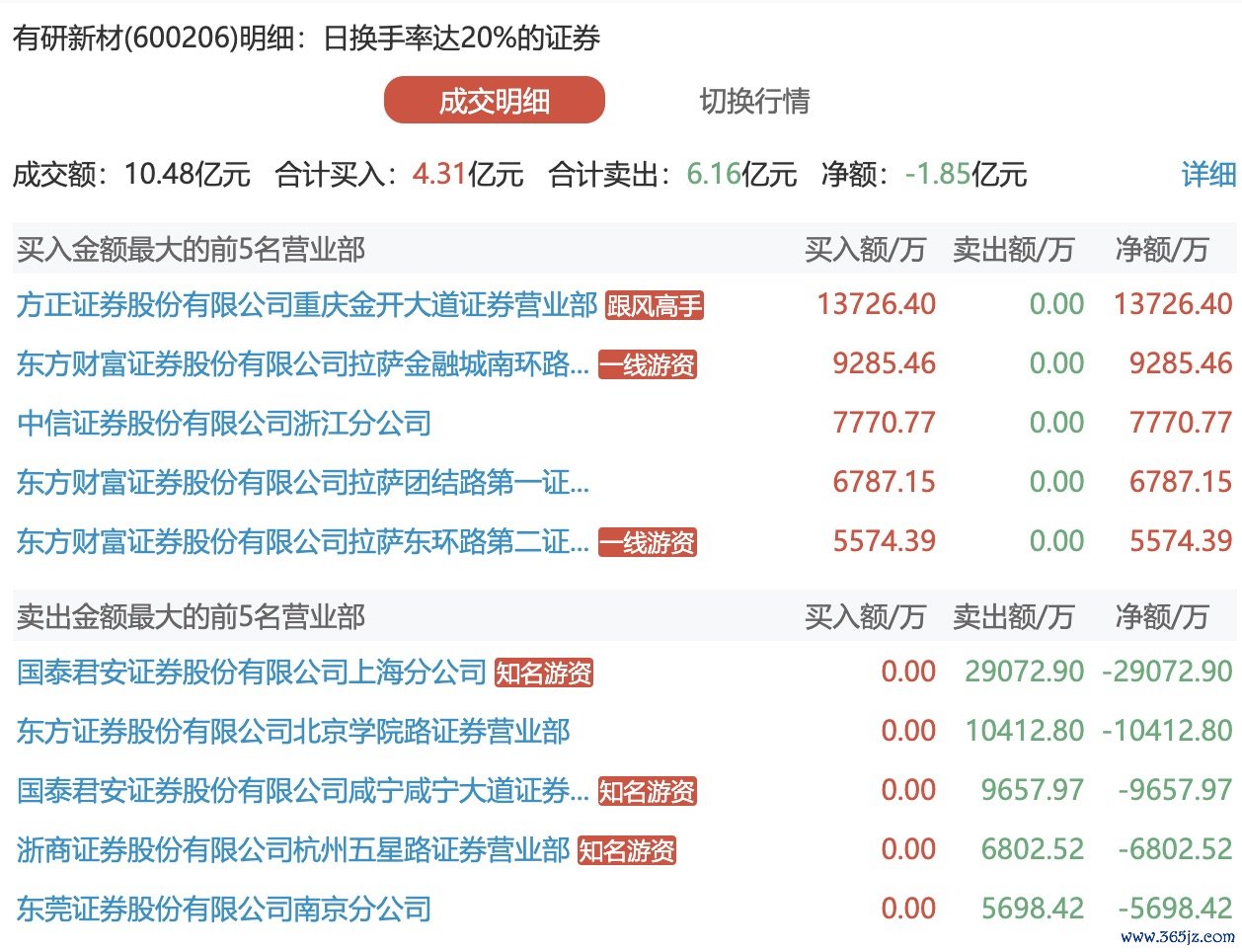Click 知名游资 tag beside 上海分公司
Viewport: 1242px width, 952px height.
[544, 674]
